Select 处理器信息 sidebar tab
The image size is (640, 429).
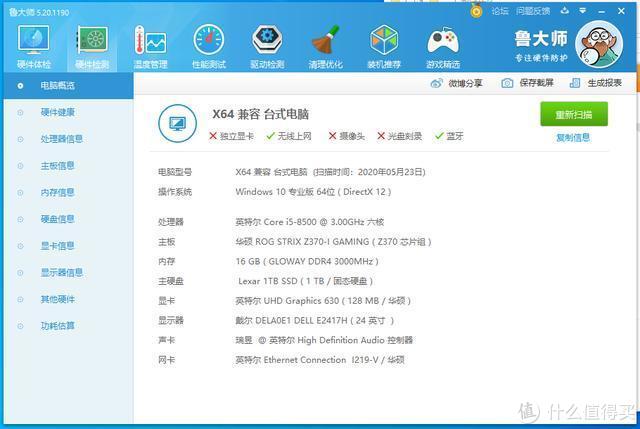[x=68, y=139]
